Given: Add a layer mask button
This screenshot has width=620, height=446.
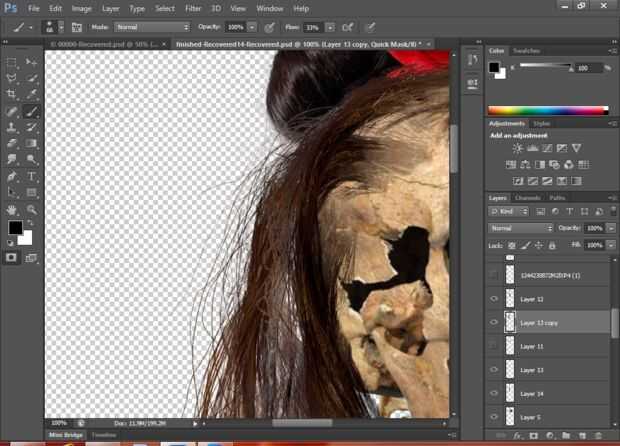Looking at the screenshot, I should [534, 436].
